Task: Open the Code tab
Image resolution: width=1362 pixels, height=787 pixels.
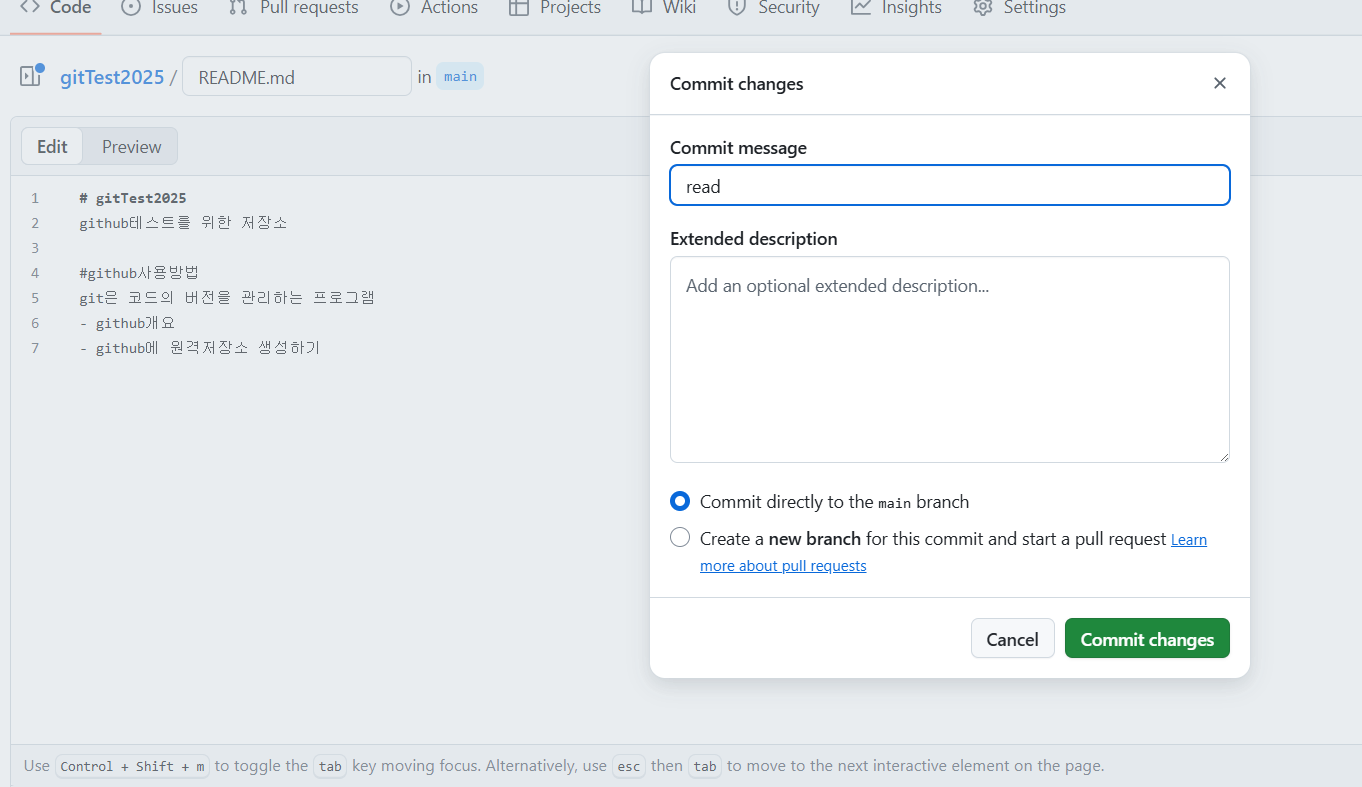Action: pos(56,8)
